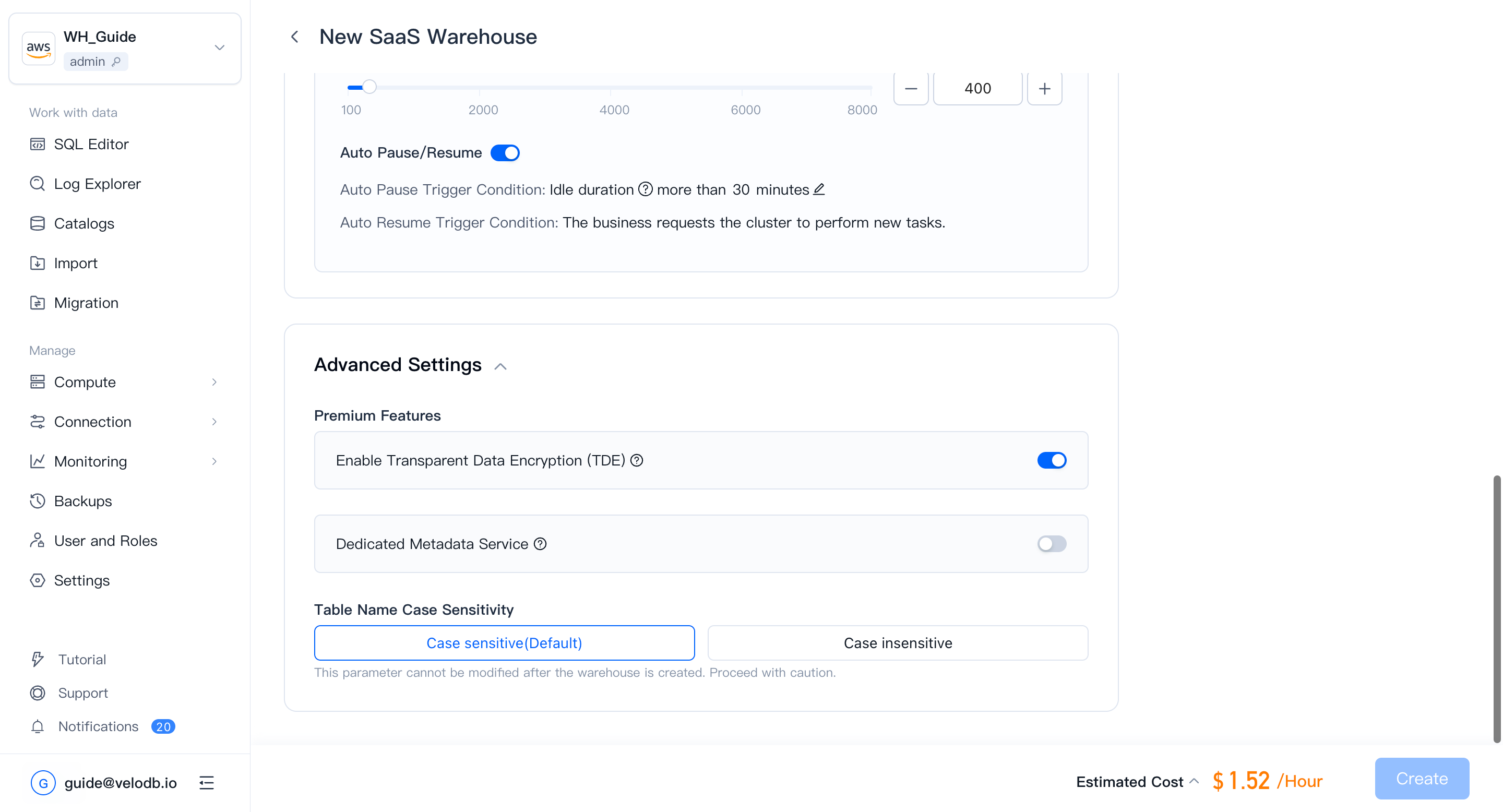Viewport: 1503px width, 812px height.
Task: Collapse the Advanced Settings section
Action: 500,366
